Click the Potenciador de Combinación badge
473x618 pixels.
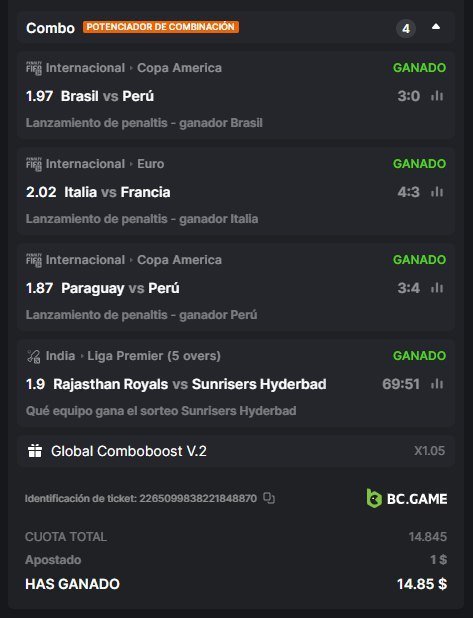click(x=160, y=27)
